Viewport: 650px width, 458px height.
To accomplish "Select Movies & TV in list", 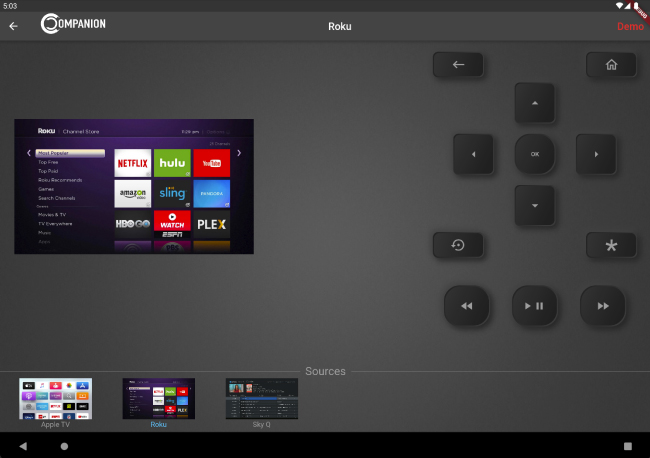I will coord(52,215).
